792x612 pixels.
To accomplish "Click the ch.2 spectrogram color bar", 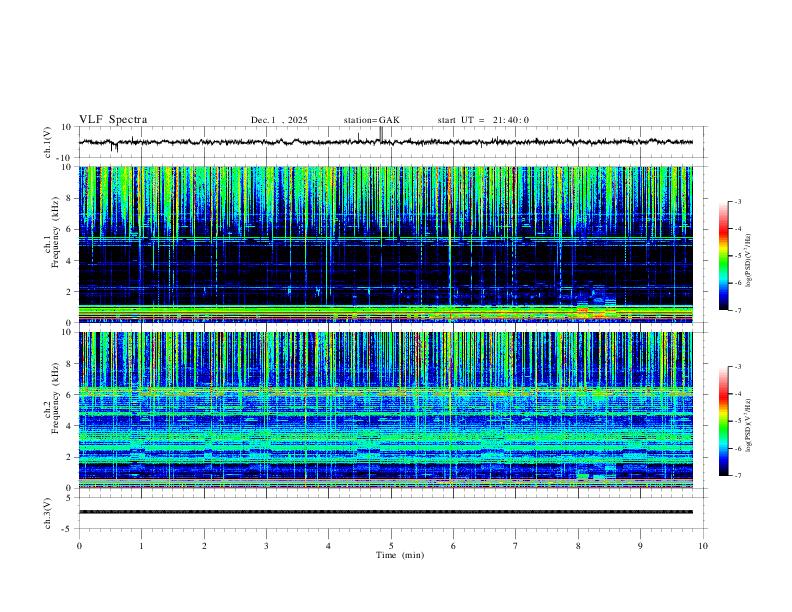I will [723, 421].
